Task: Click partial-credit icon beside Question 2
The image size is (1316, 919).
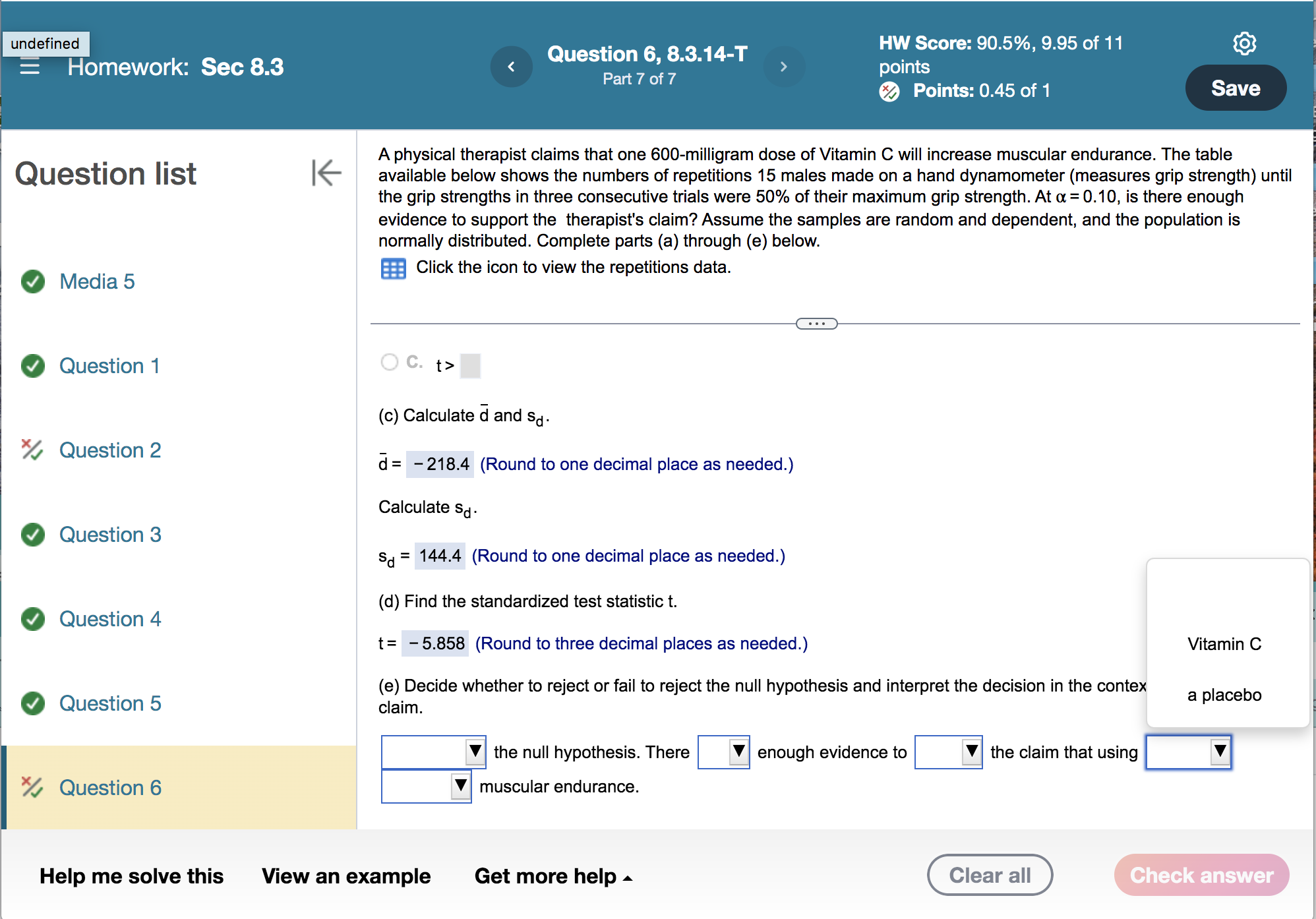Action: (32, 450)
